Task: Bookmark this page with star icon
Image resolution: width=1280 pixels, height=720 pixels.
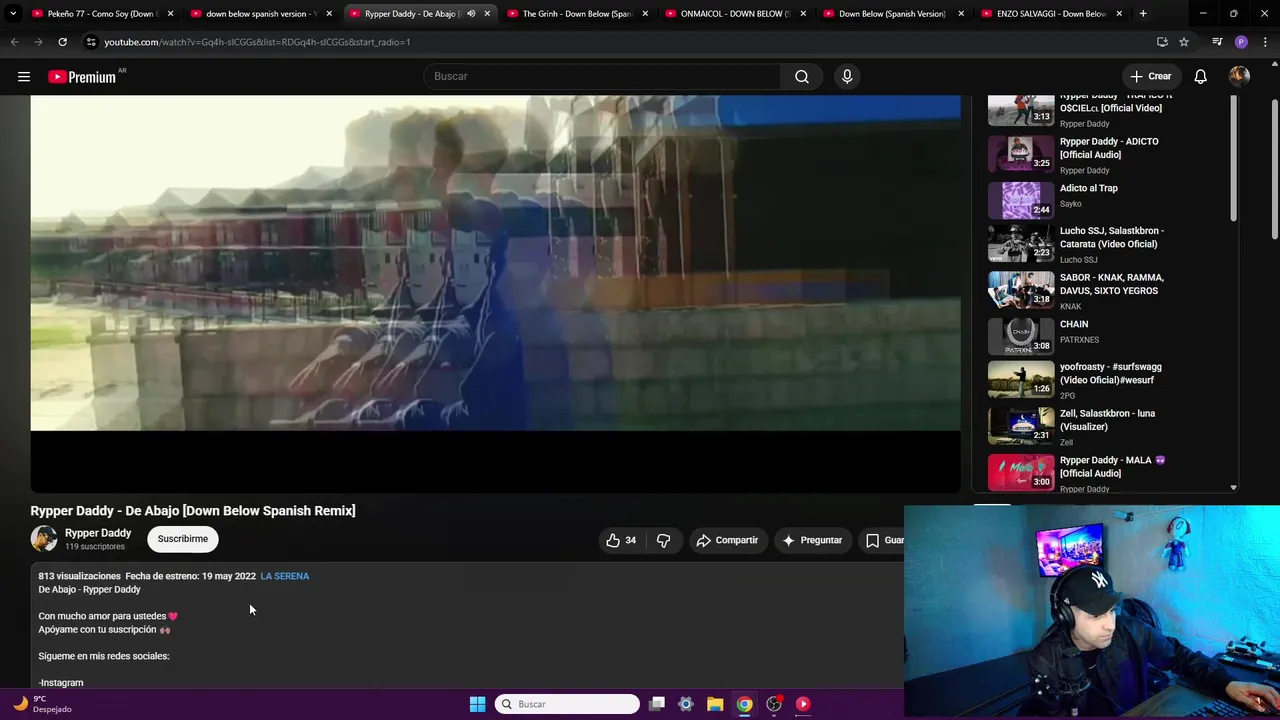Action: [x=1184, y=42]
